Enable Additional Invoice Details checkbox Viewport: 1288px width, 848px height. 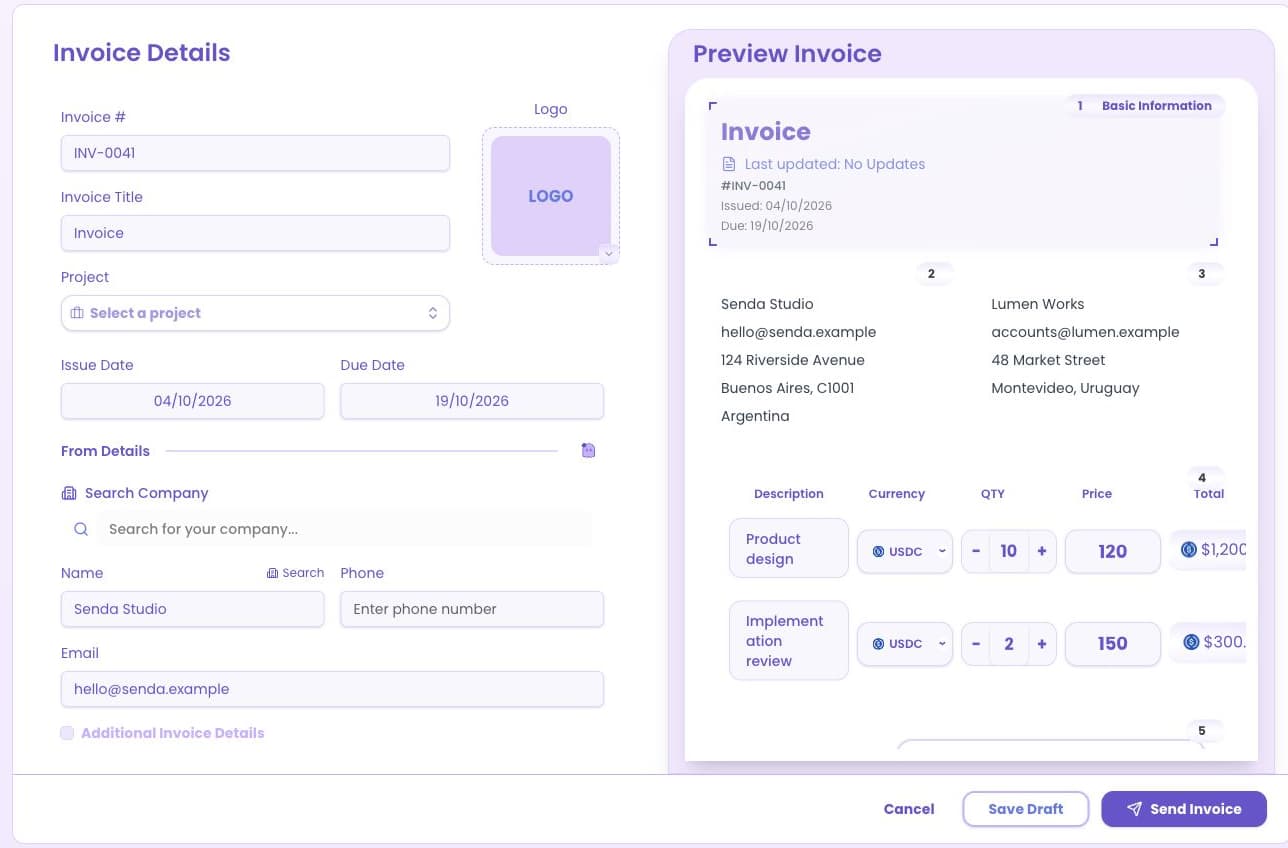tap(67, 733)
